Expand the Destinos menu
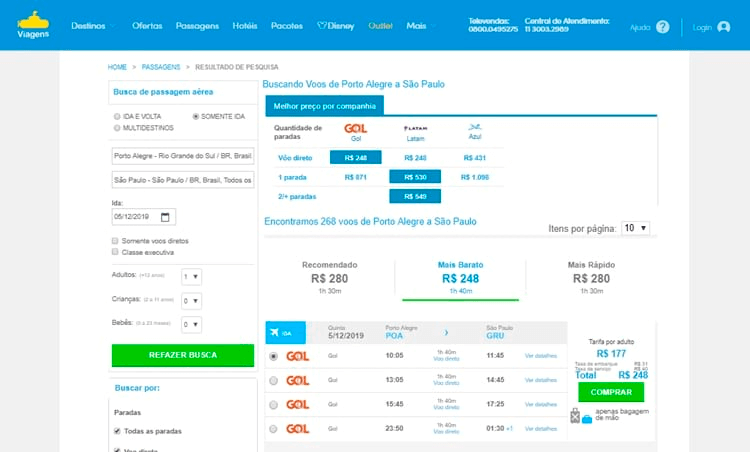This screenshot has height=452, width=750. coord(93,26)
